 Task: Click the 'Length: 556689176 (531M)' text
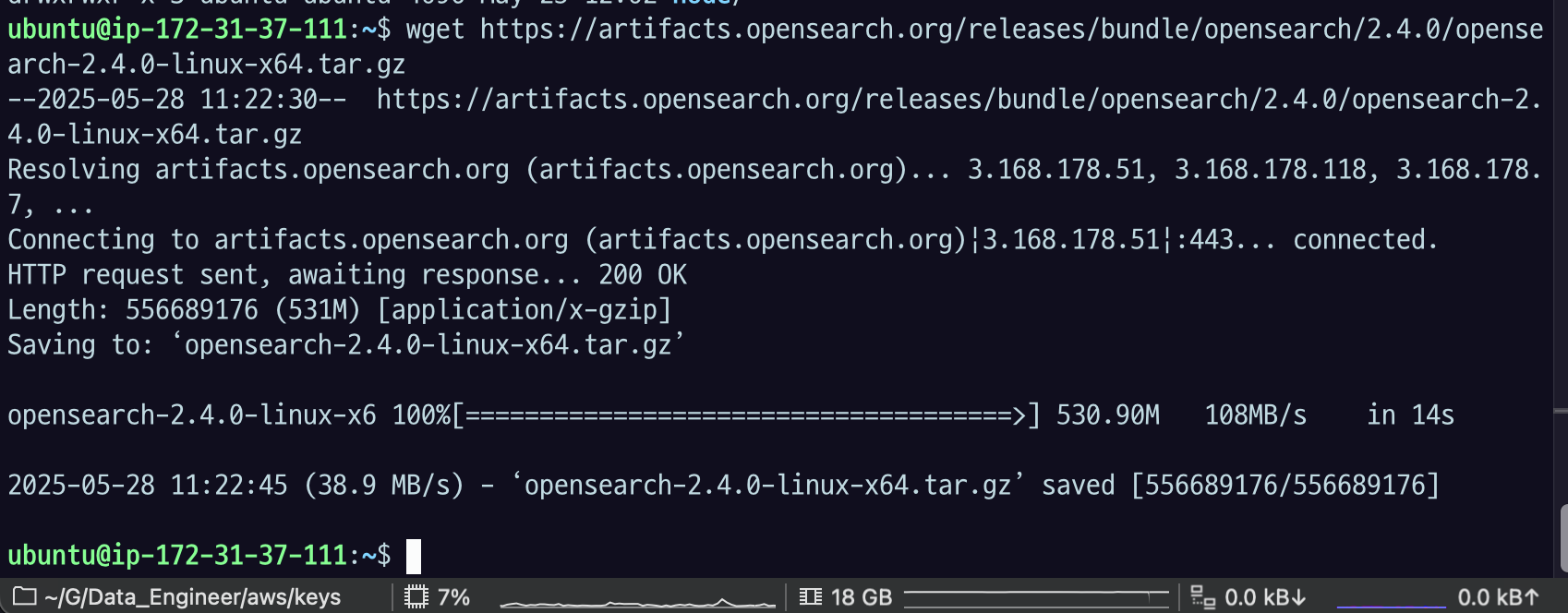pos(184,310)
